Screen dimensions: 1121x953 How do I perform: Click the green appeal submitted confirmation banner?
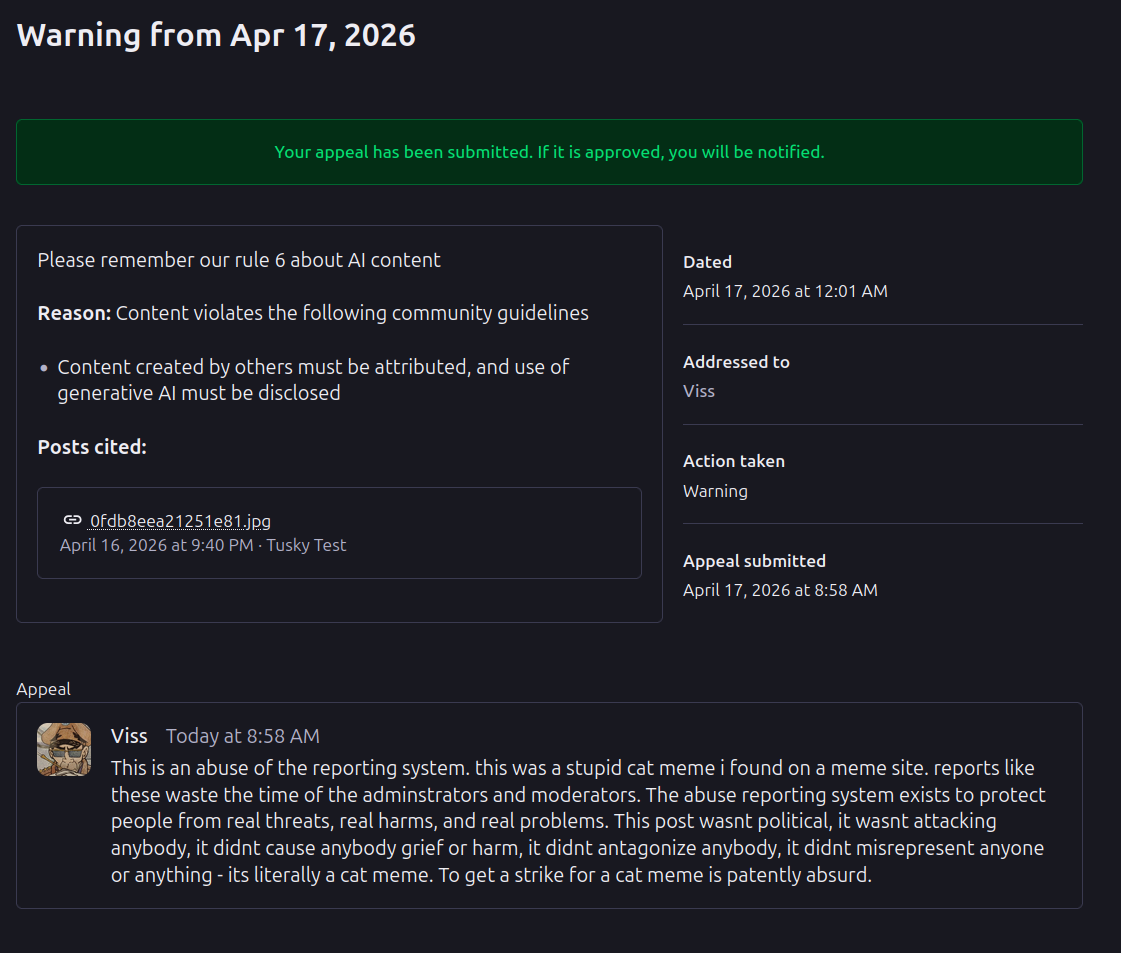click(x=549, y=152)
